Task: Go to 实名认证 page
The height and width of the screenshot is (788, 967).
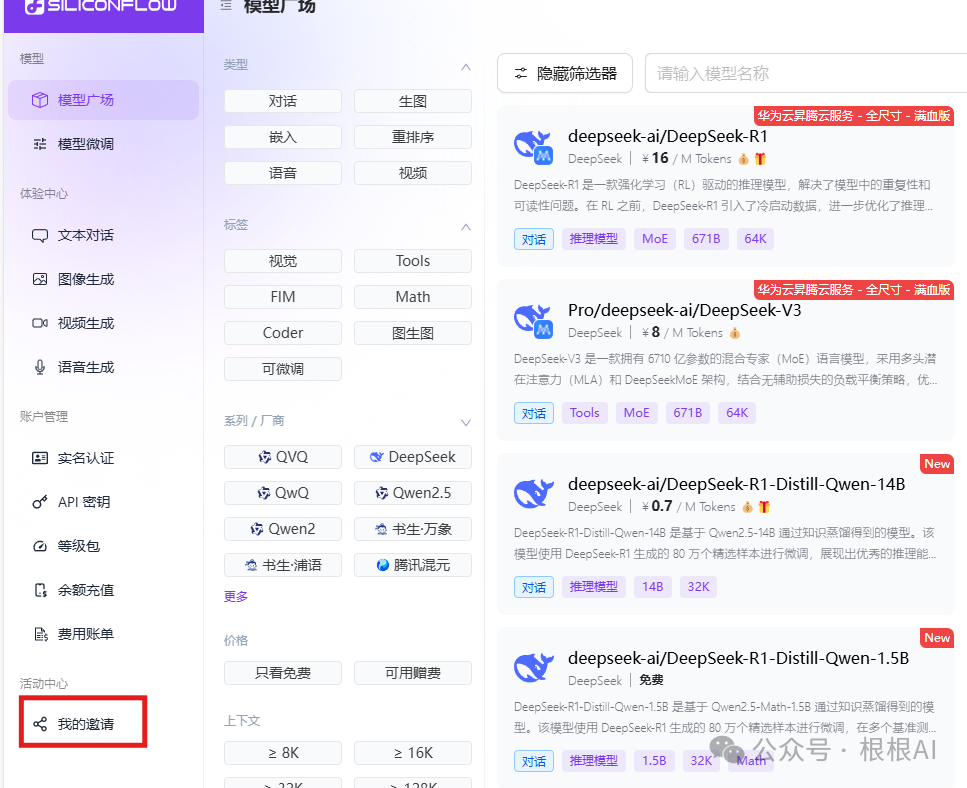Action: tap(103, 458)
